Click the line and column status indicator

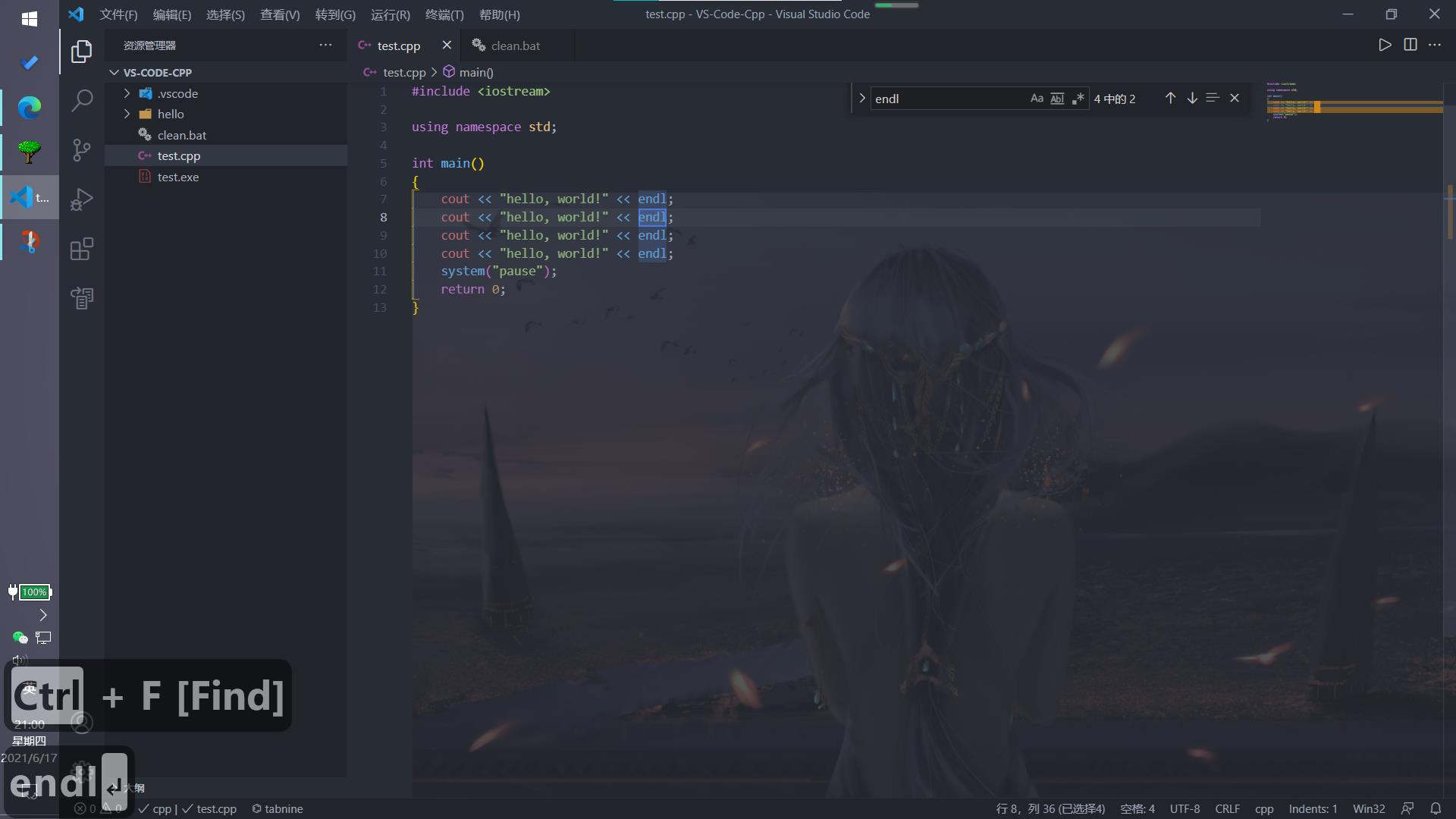tap(1050, 808)
